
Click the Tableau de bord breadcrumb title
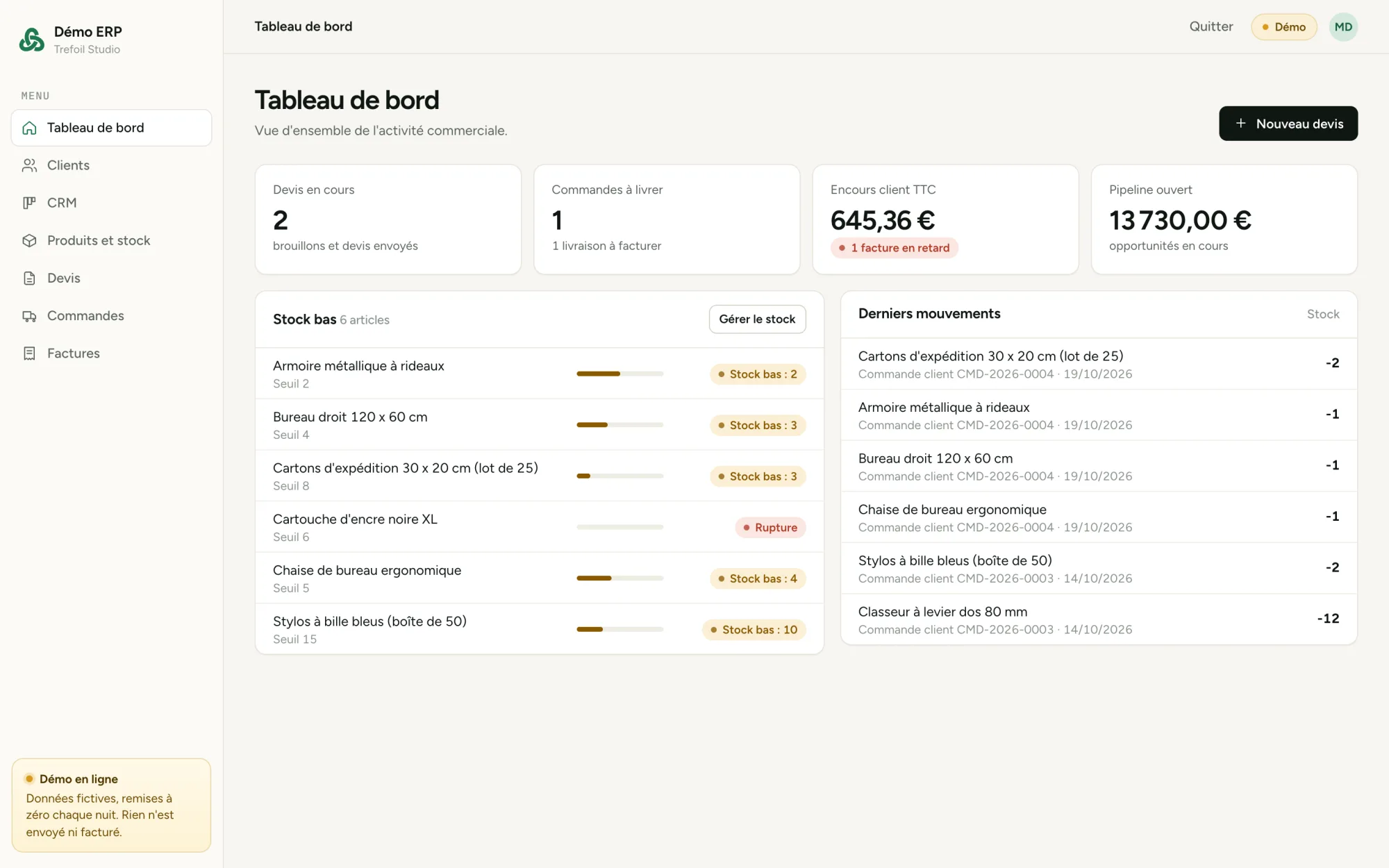point(303,26)
